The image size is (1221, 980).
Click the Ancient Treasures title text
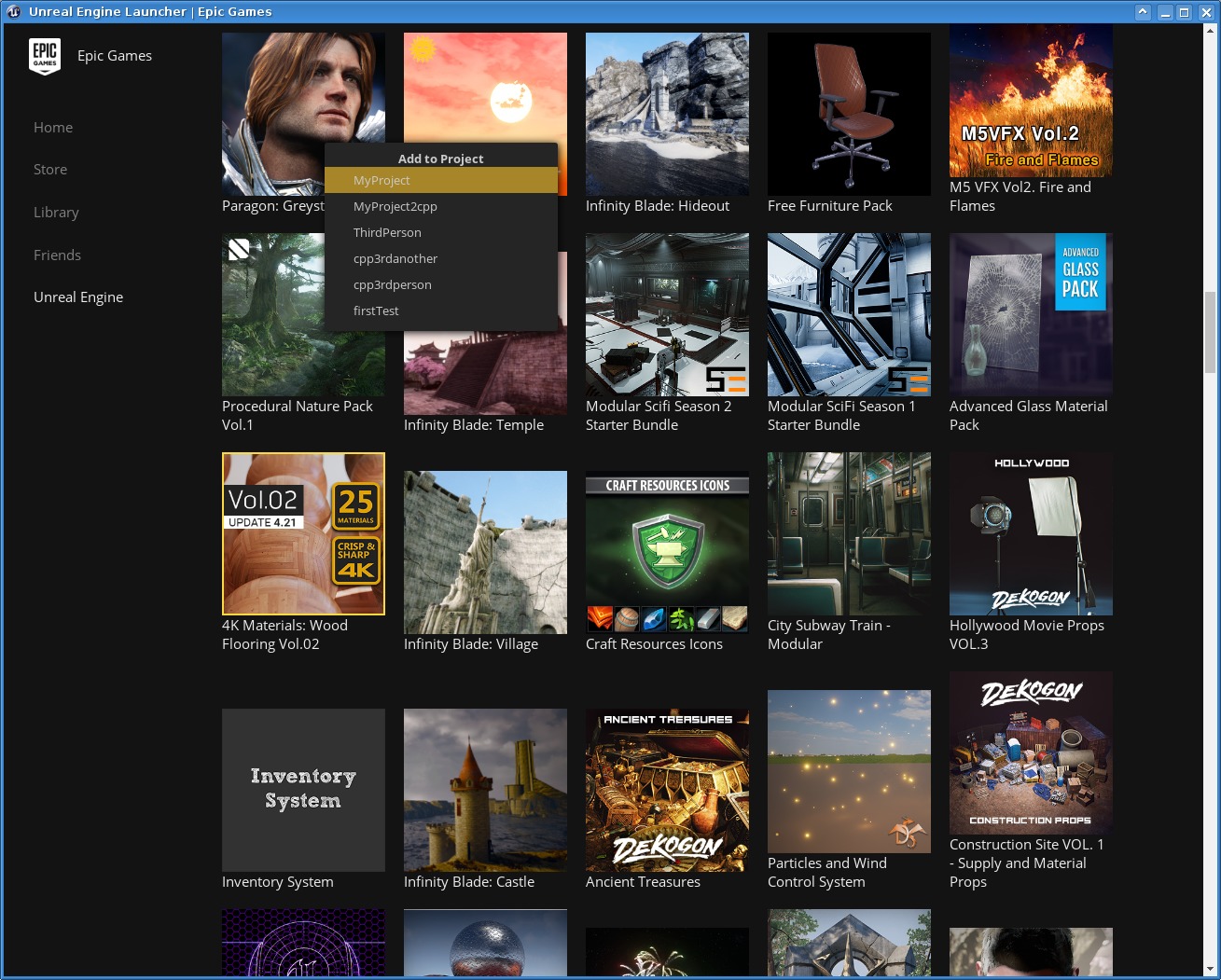[643, 882]
